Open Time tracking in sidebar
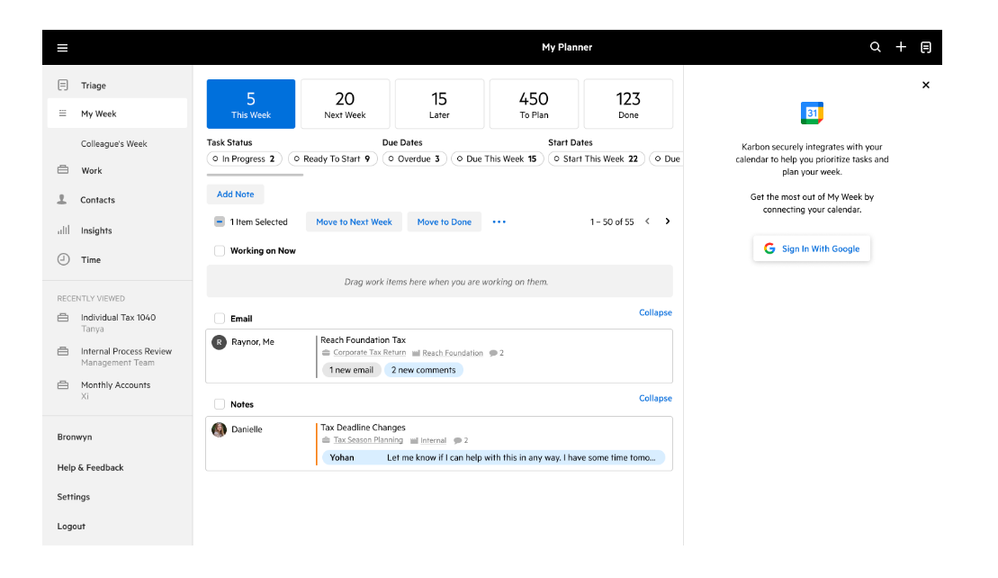 [x=91, y=260]
